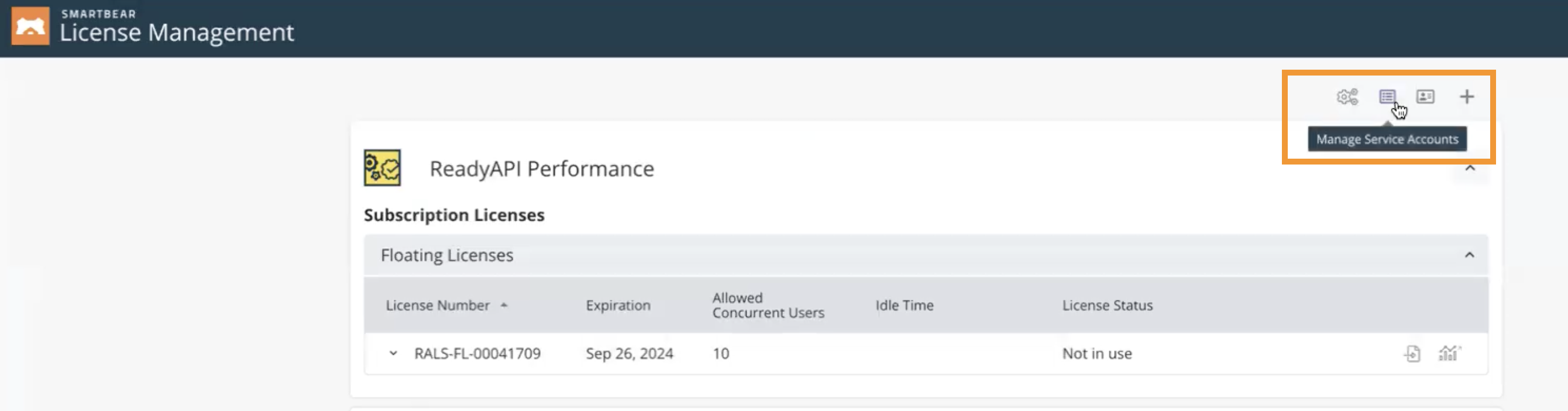
Task: Select license number RALS-FL-00041709
Action: 477,353
